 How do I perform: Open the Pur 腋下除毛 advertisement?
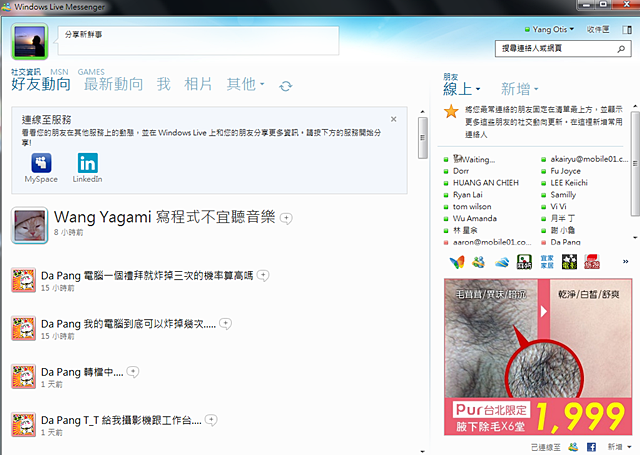pos(538,357)
